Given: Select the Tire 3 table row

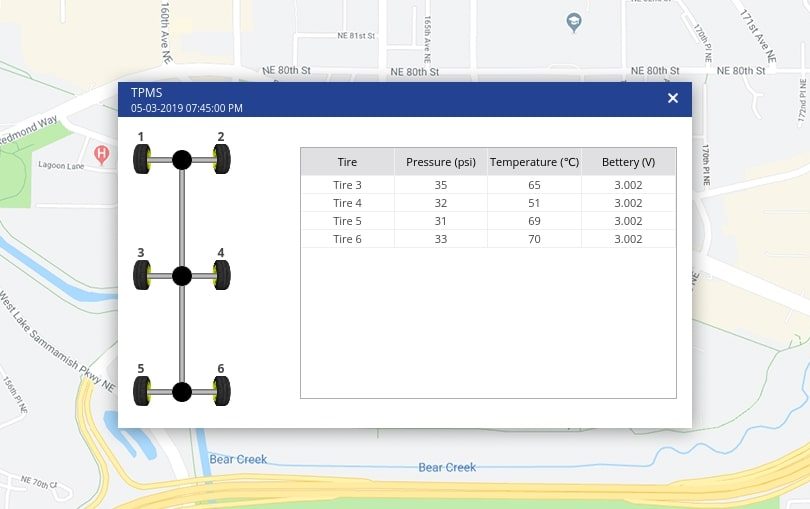Looking at the screenshot, I should pyautogui.click(x=488, y=185).
